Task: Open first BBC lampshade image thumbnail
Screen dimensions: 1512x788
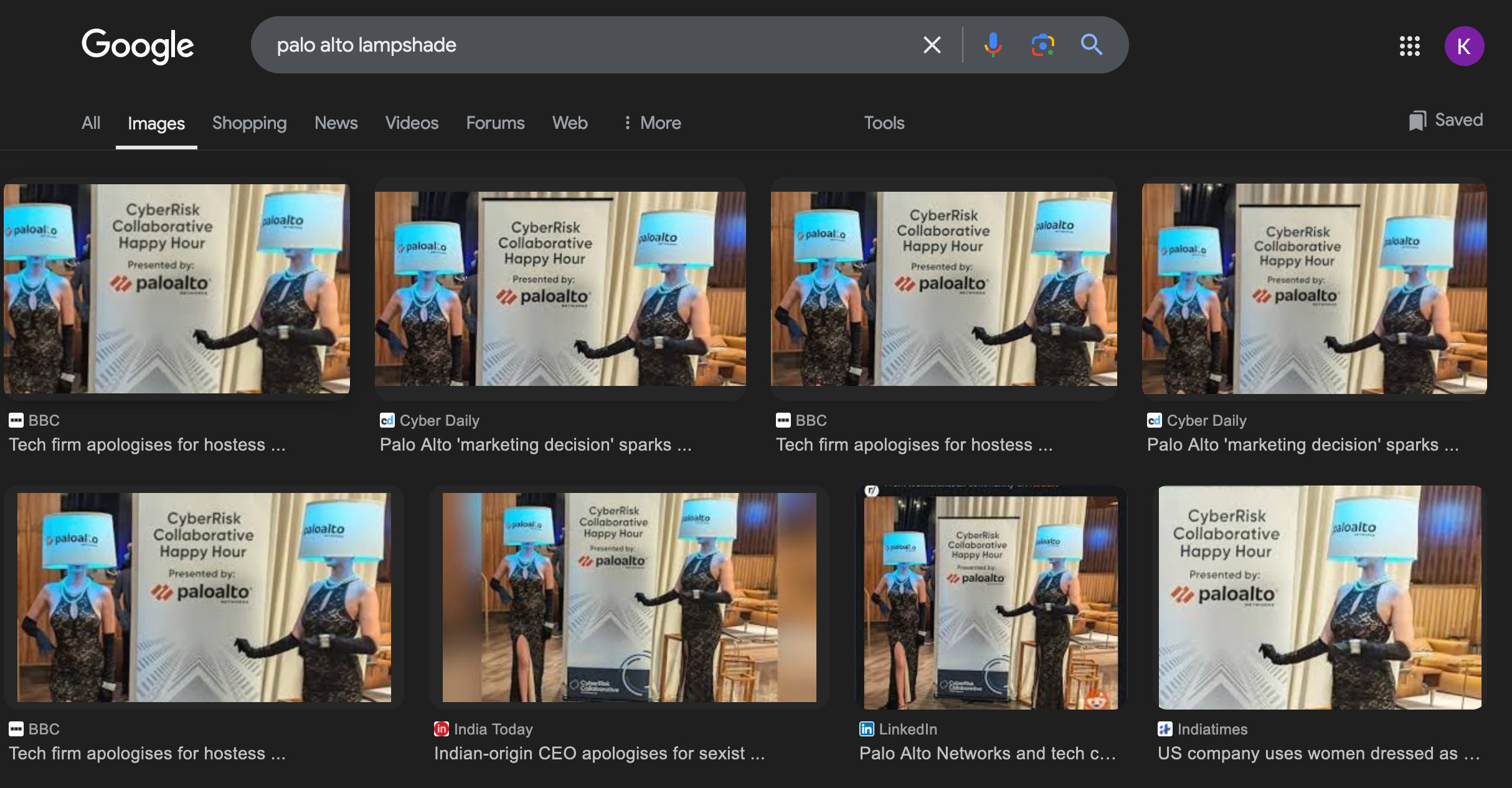Action: pos(177,288)
